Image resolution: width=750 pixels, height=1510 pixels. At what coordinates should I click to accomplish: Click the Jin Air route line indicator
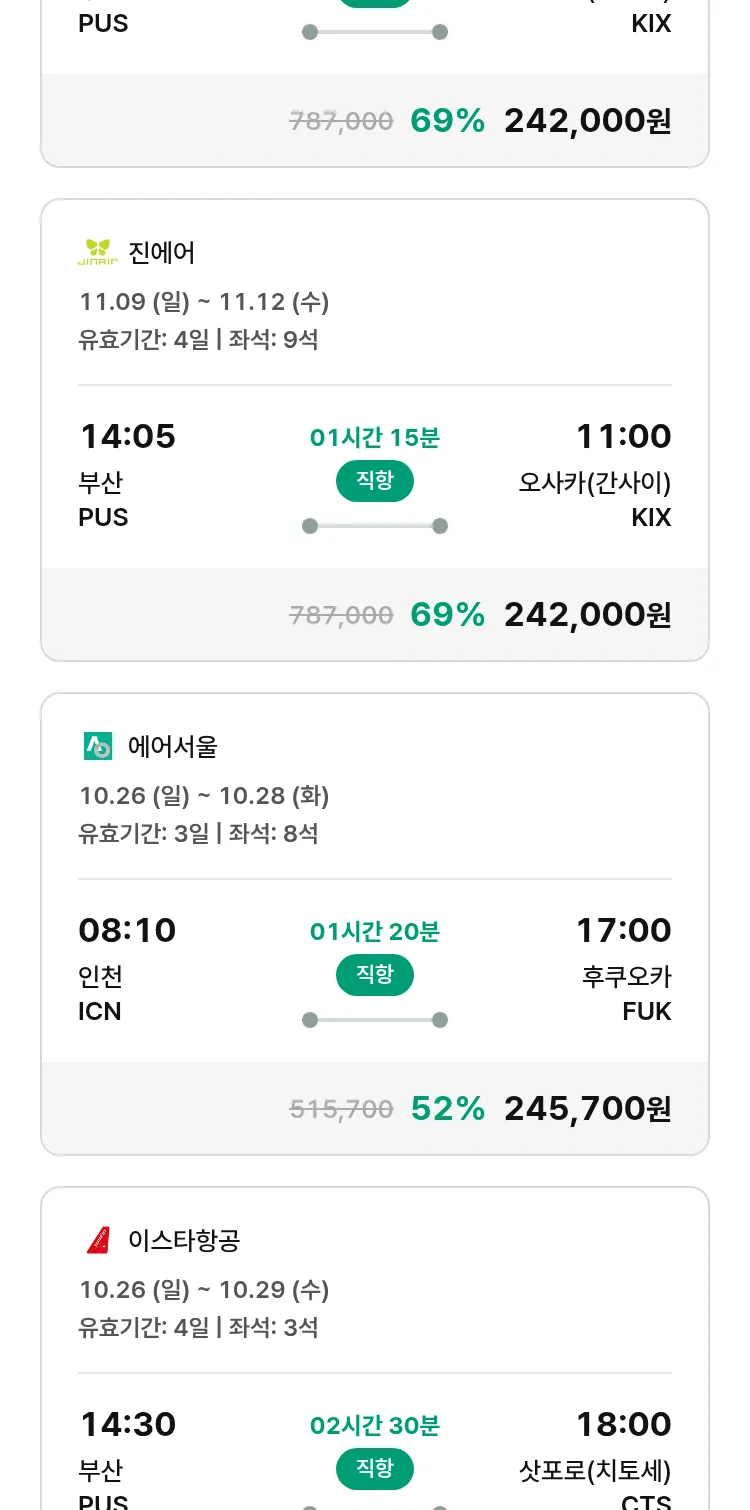coord(375,526)
